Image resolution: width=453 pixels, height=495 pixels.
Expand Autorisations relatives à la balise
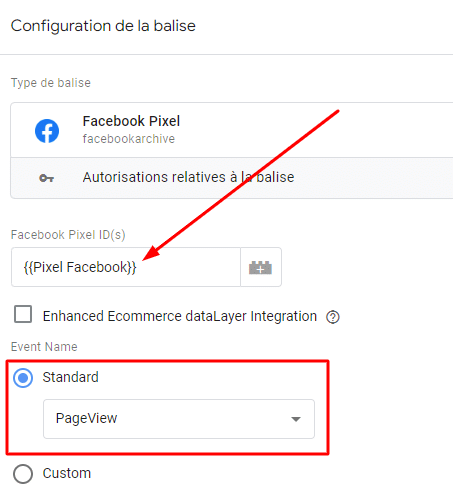232,178
